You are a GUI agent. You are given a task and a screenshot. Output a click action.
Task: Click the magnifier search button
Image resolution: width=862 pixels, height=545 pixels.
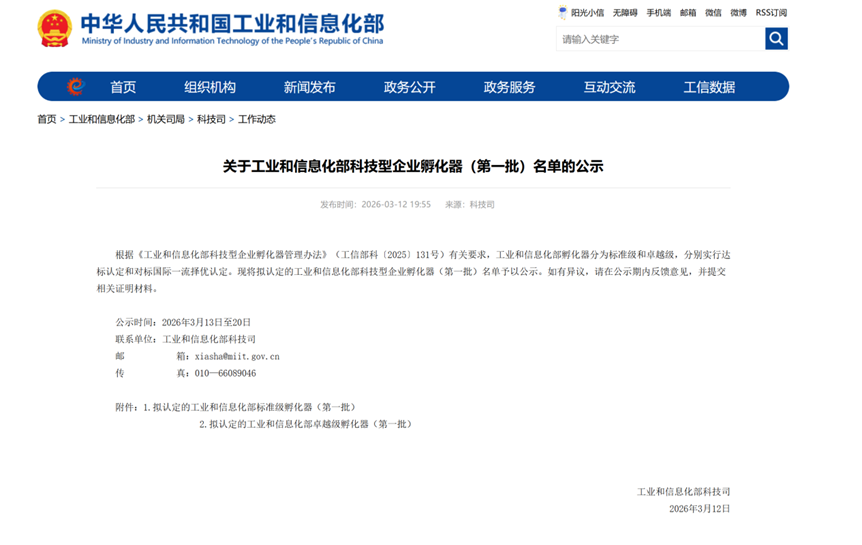tap(776, 39)
